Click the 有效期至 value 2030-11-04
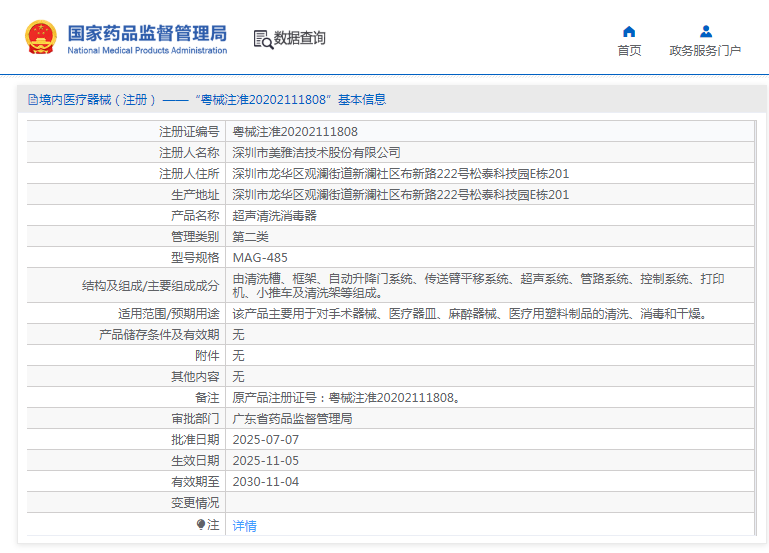The width and height of the screenshot is (769, 553). pos(266,482)
